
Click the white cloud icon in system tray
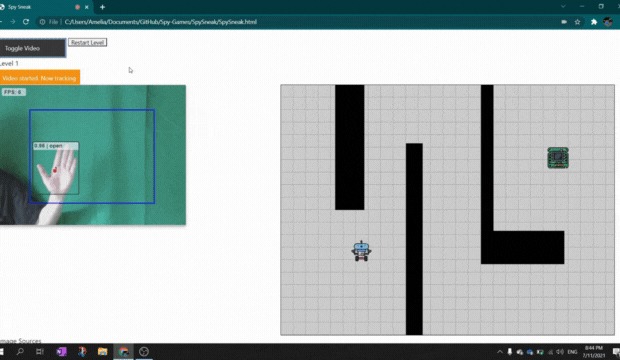pos(520,352)
